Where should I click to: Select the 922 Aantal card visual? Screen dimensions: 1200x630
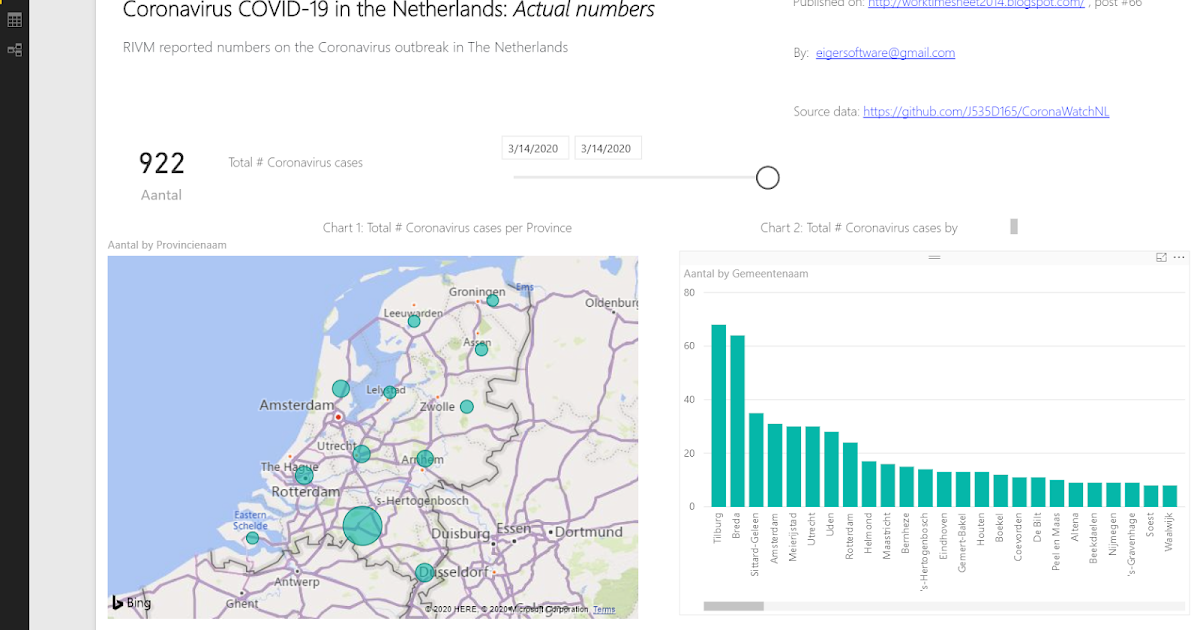[161, 172]
